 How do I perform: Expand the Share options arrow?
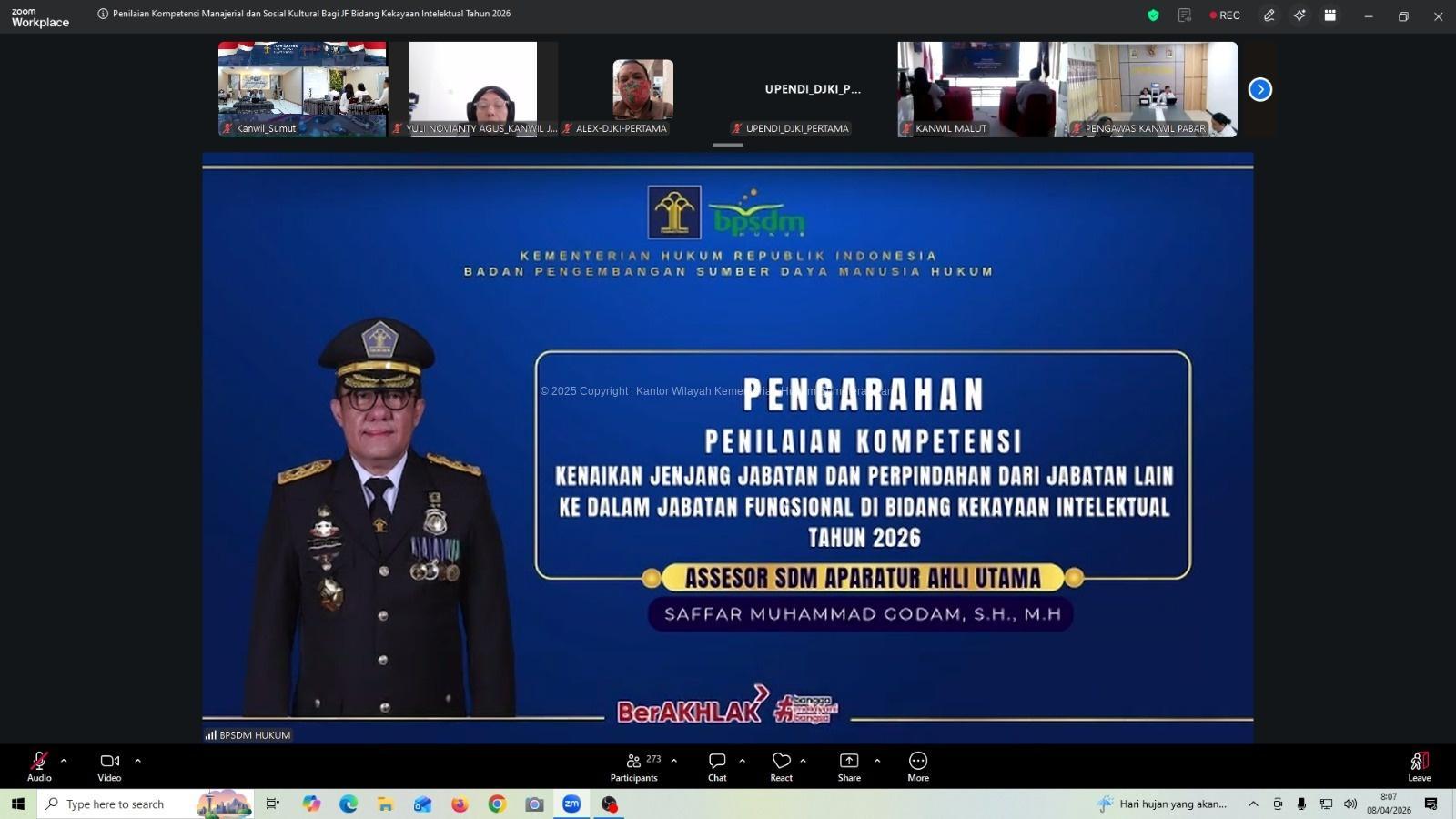tap(877, 761)
